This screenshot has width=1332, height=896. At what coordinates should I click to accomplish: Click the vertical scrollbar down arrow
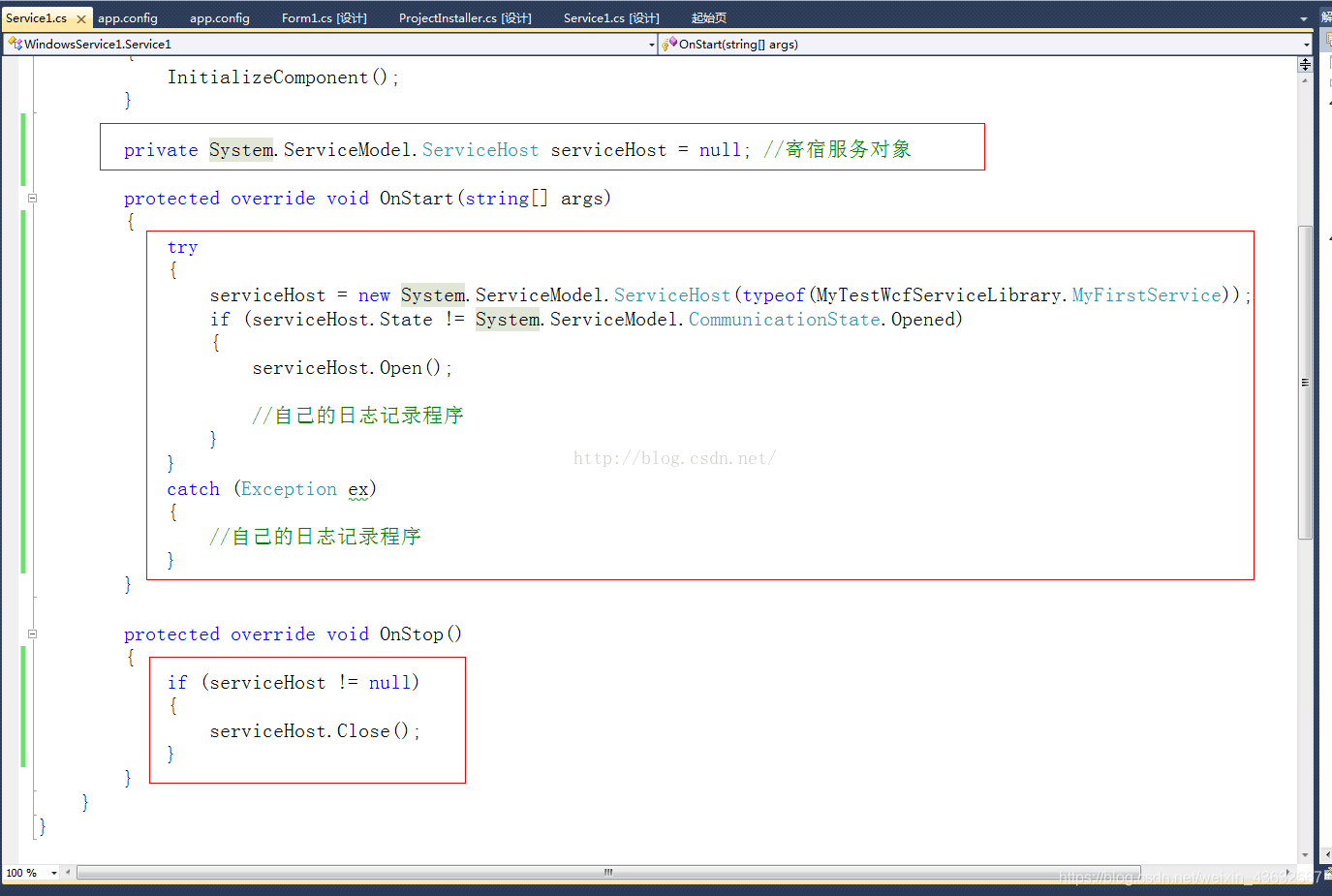tap(1306, 855)
